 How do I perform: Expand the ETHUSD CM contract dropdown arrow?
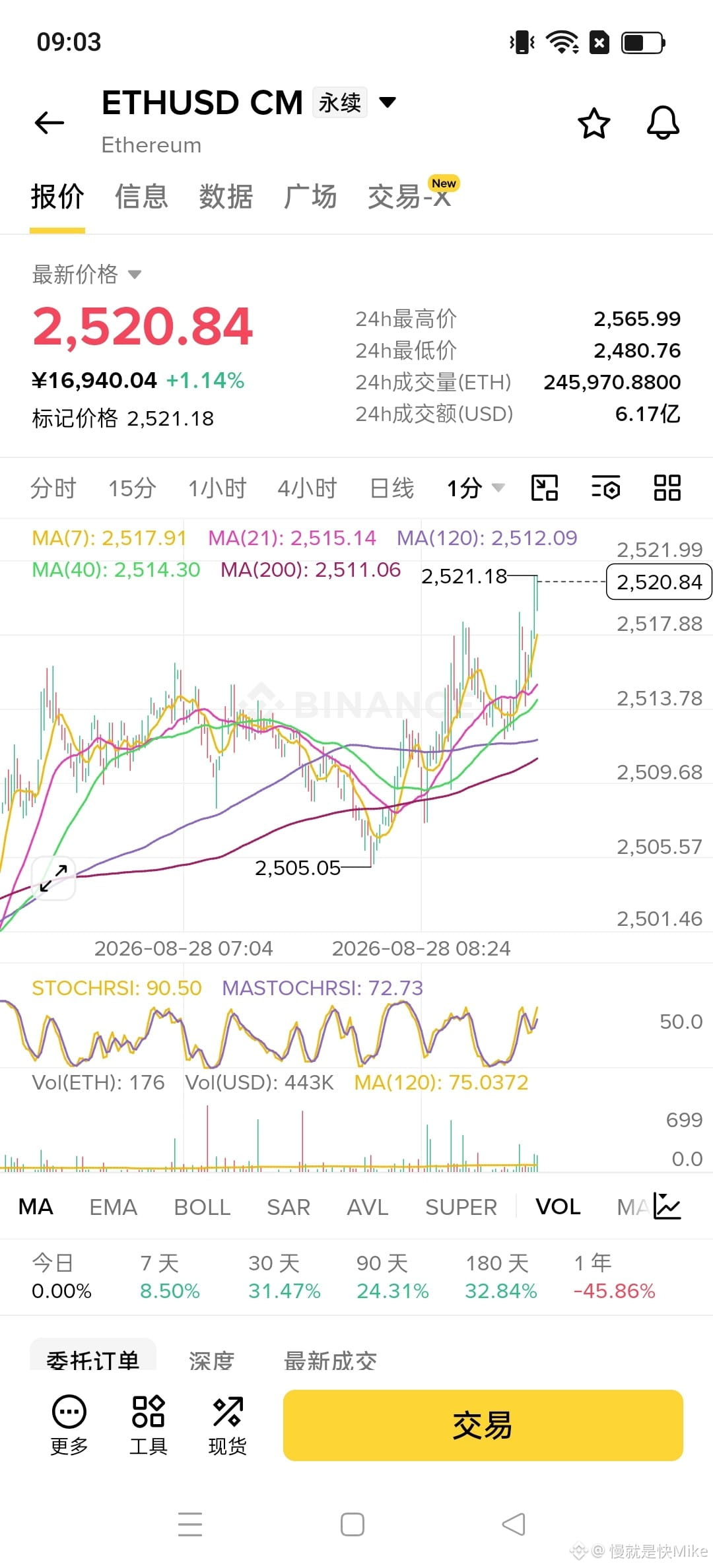388,102
